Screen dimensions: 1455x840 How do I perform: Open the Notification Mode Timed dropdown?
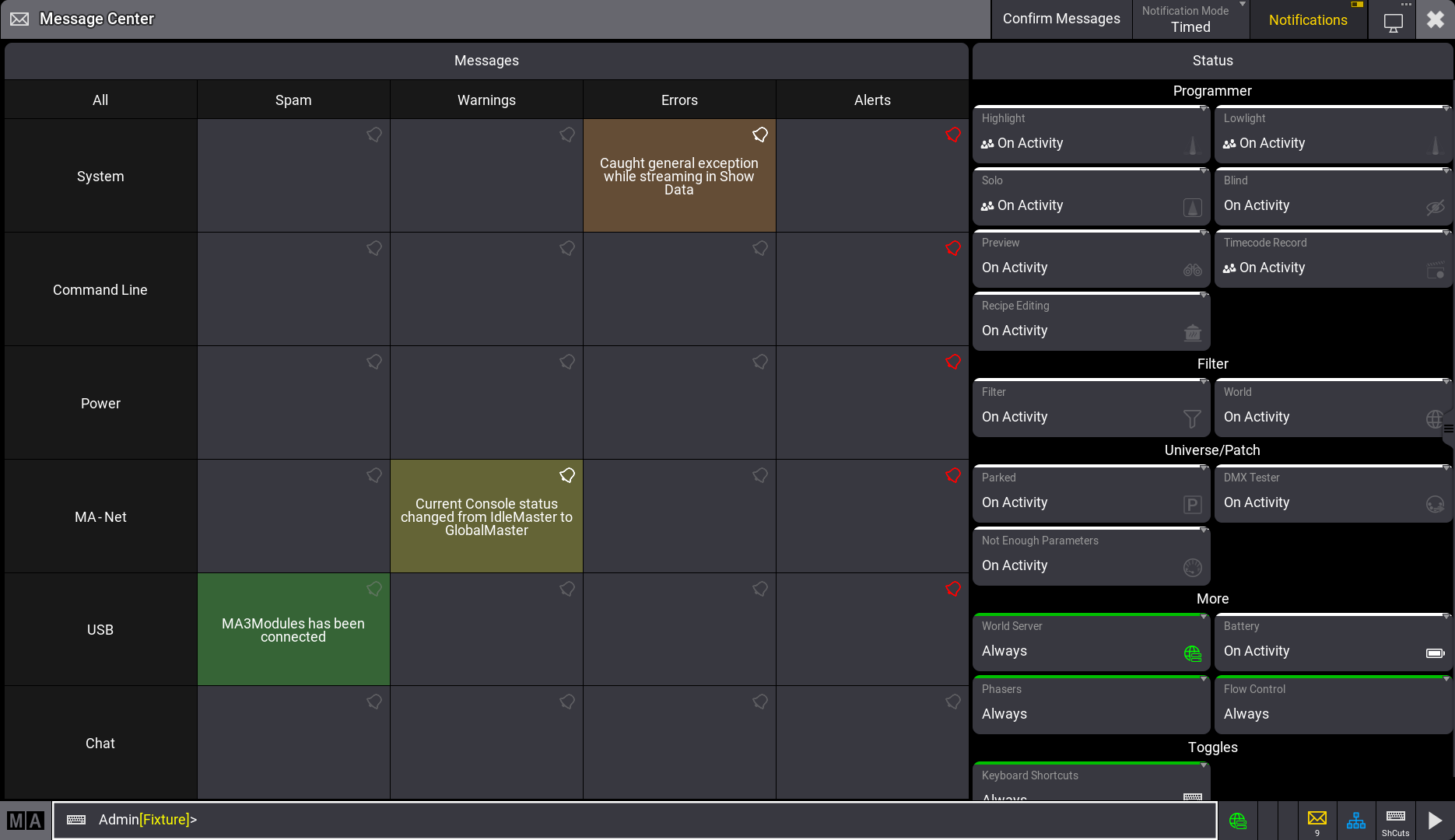[x=1190, y=19]
